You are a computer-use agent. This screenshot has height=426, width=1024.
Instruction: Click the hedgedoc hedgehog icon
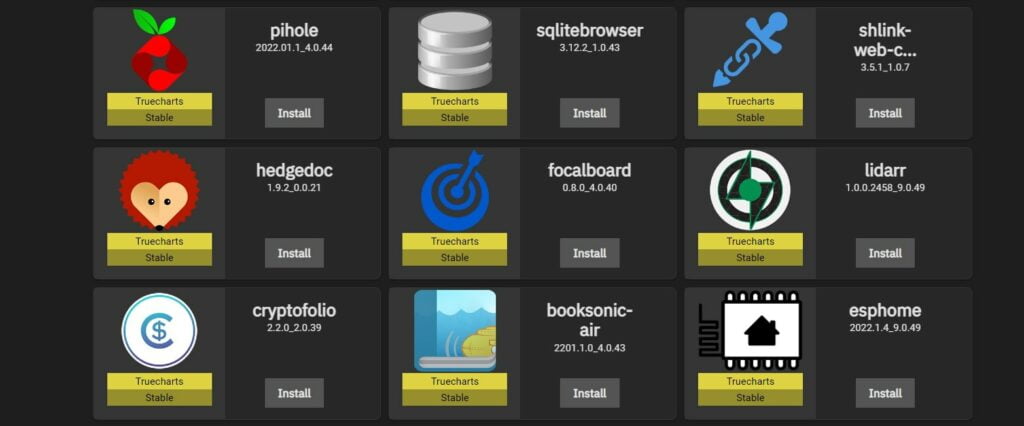[159, 191]
